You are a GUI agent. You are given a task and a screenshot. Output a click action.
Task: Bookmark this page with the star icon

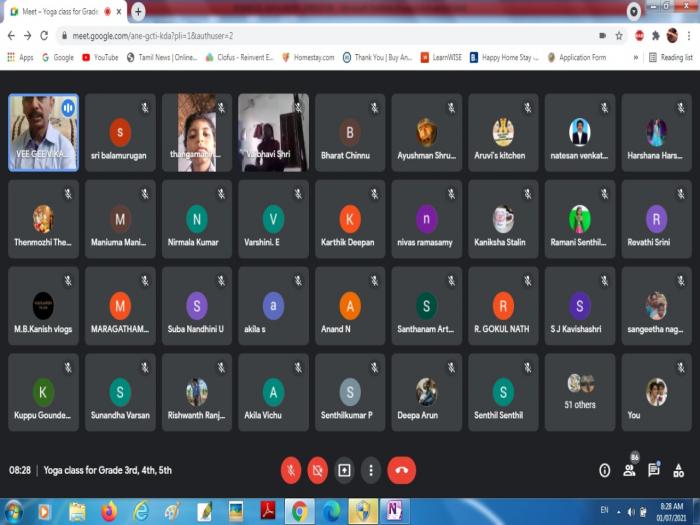(x=619, y=36)
